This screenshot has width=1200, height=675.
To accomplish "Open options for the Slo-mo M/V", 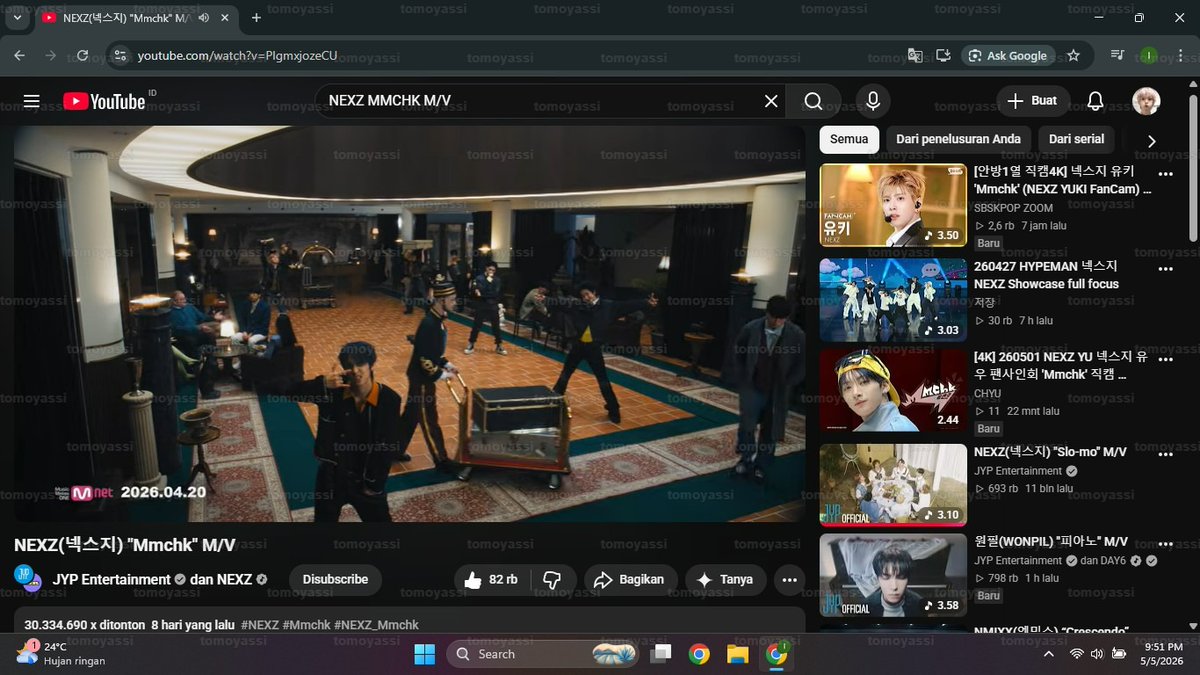I will pyautogui.click(x=1165, y=454).
